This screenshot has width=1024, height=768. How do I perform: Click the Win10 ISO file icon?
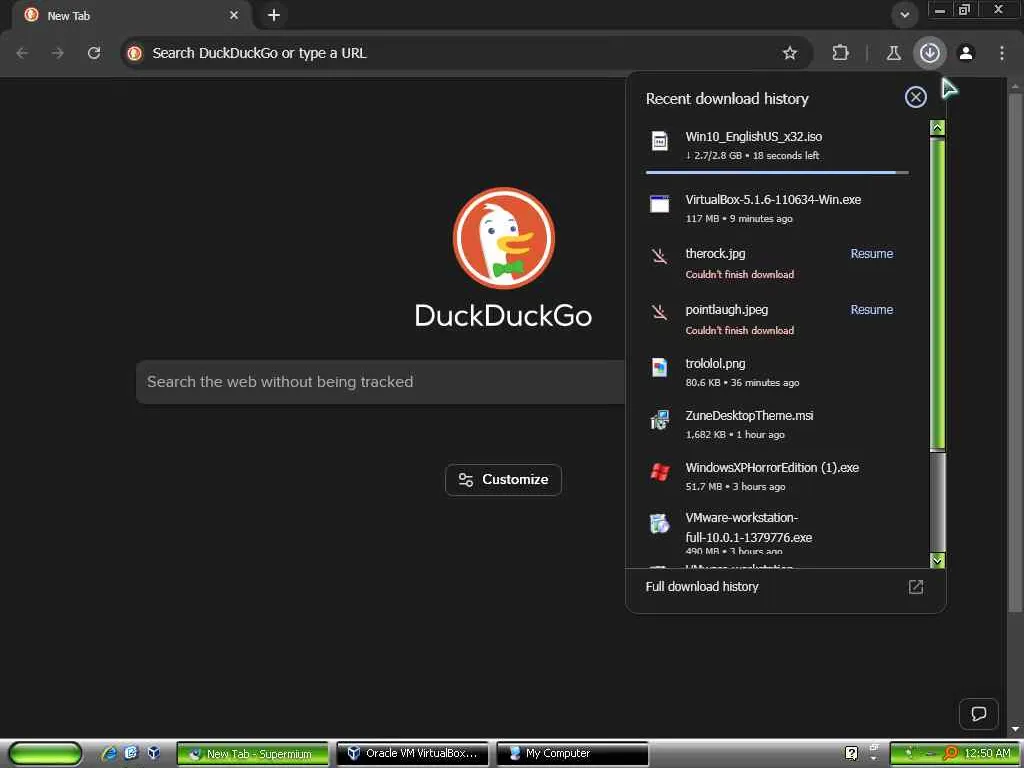click(660, 141)
